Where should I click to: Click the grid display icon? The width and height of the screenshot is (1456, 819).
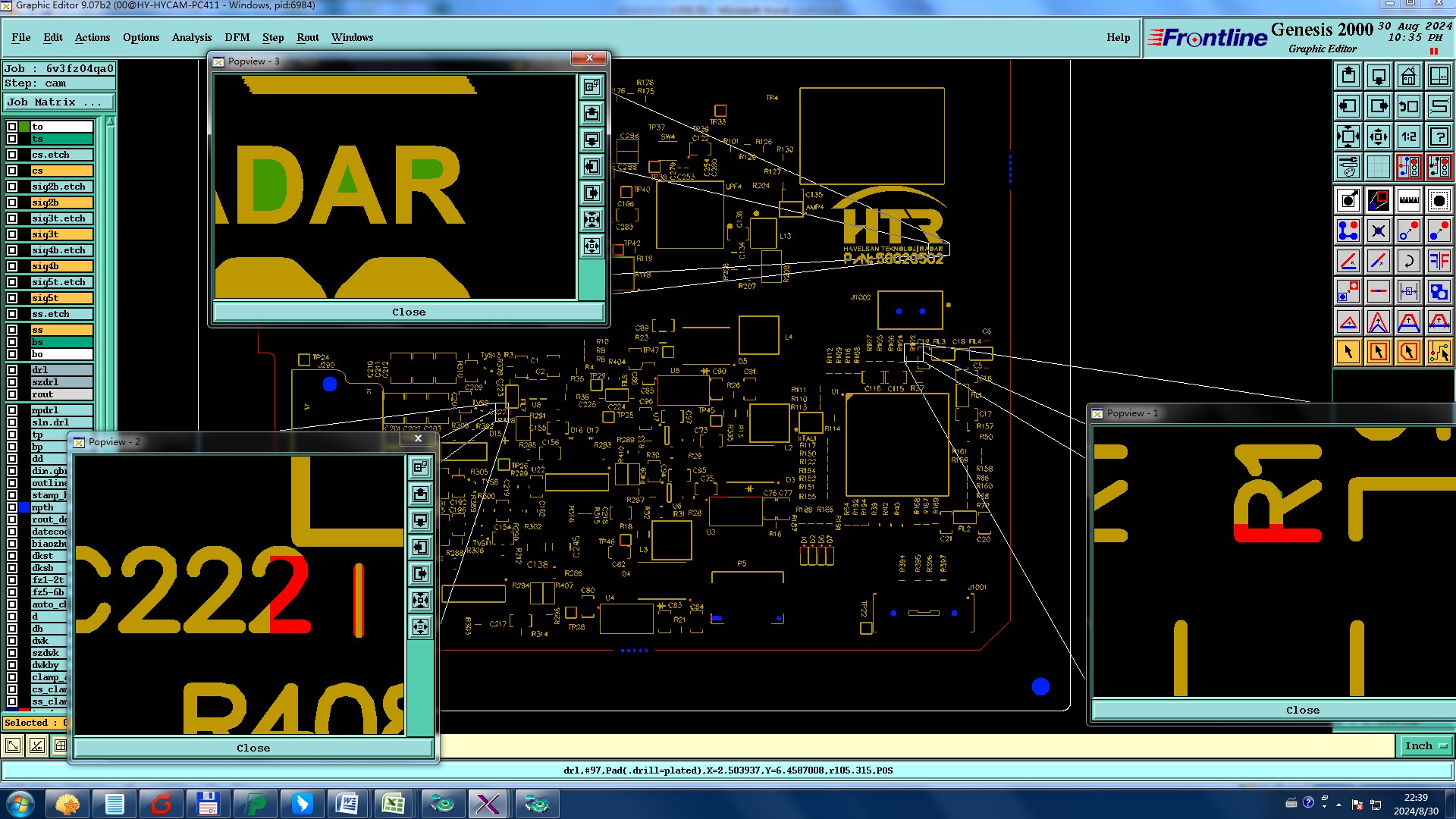tap(1378, 167)
